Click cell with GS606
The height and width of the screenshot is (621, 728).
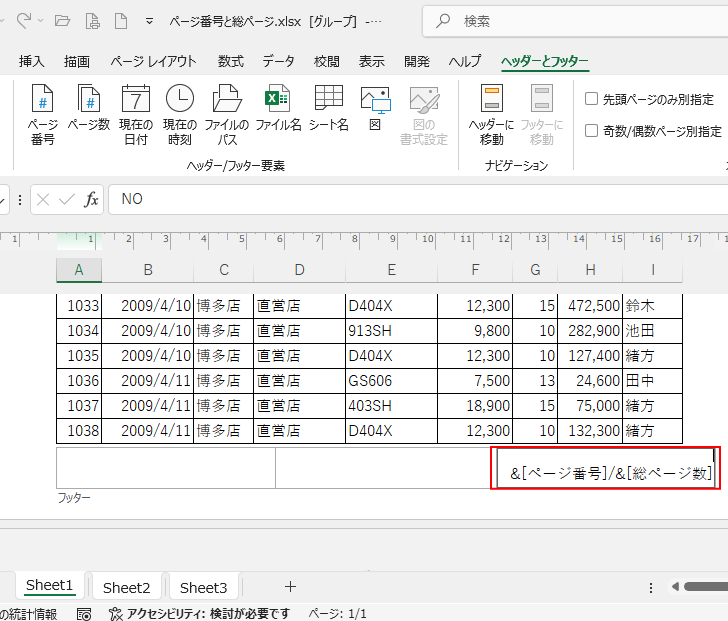point(391,381)
